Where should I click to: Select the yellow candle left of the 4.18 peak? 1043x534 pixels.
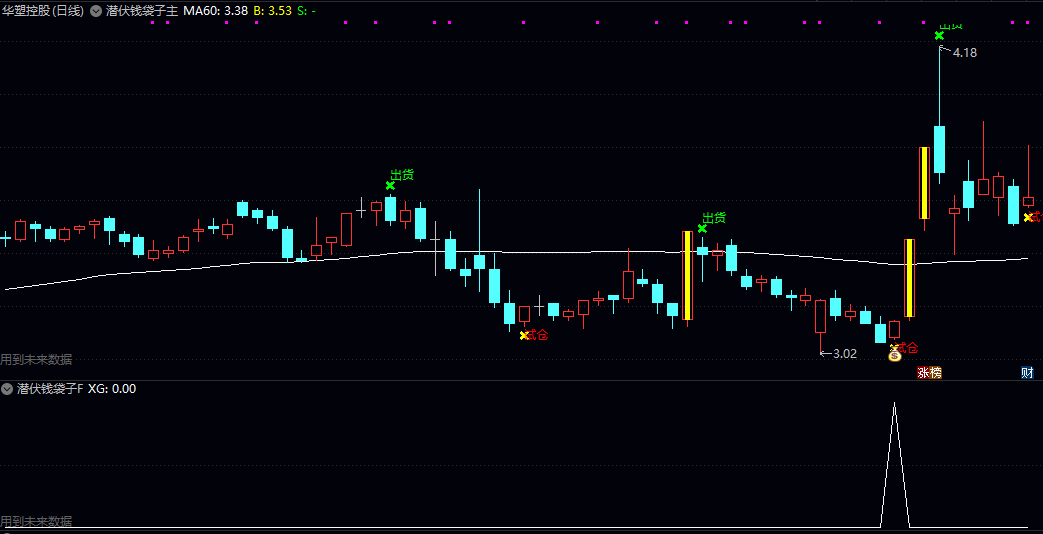pyautogui.click(x=924, y=183)
